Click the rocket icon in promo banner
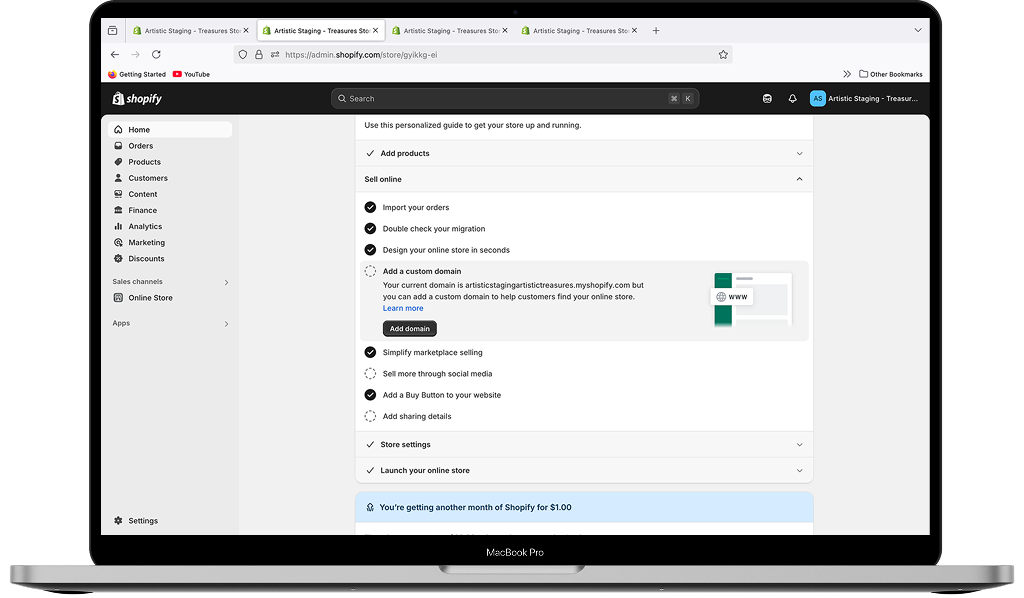Viewport: 1024px width, 598px height. (x=370, y=507)
